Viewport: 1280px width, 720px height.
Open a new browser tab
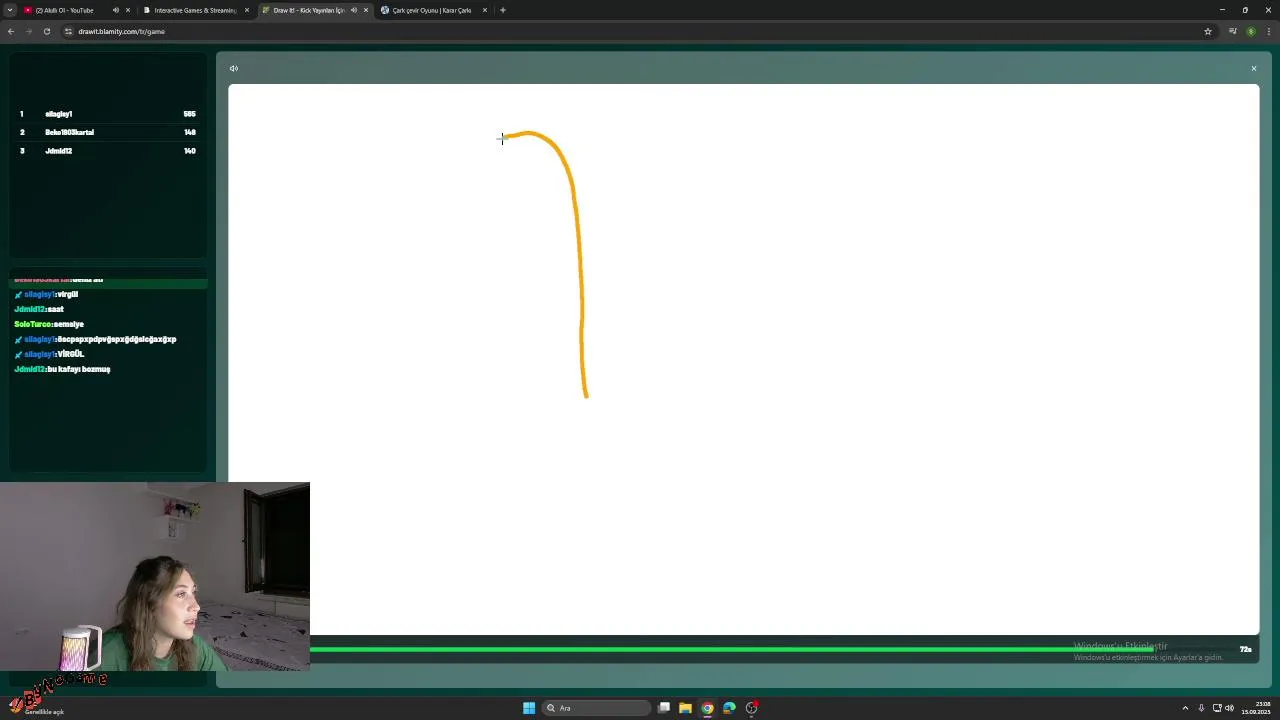pyautogui.click(x=503, y=10)
